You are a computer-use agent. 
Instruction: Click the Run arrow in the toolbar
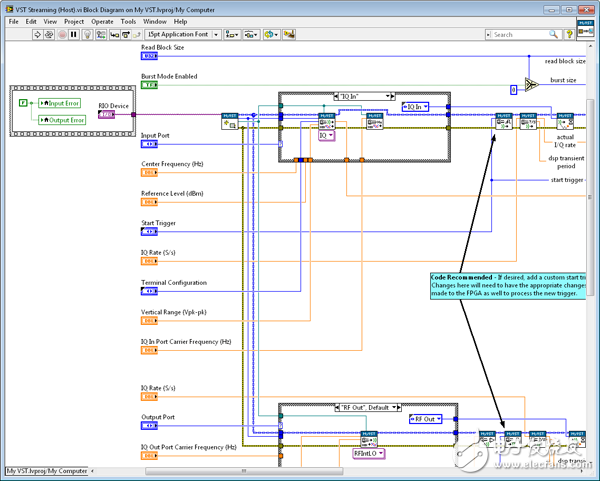click(39, 34)
